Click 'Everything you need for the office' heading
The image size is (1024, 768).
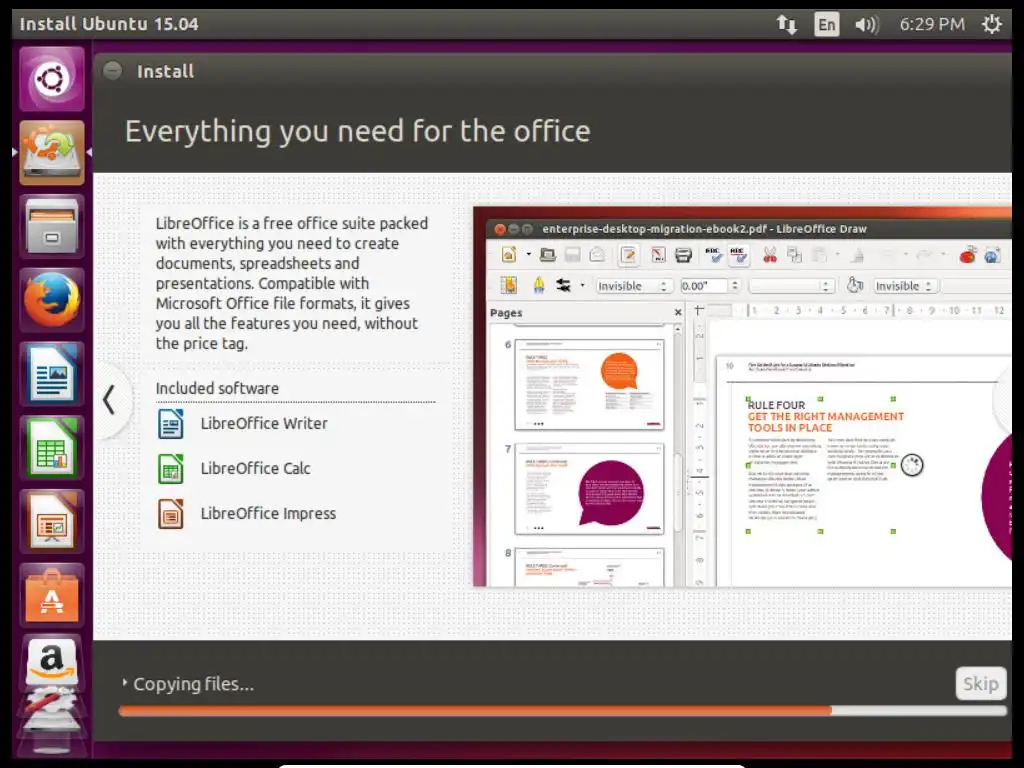coord(357,131)
